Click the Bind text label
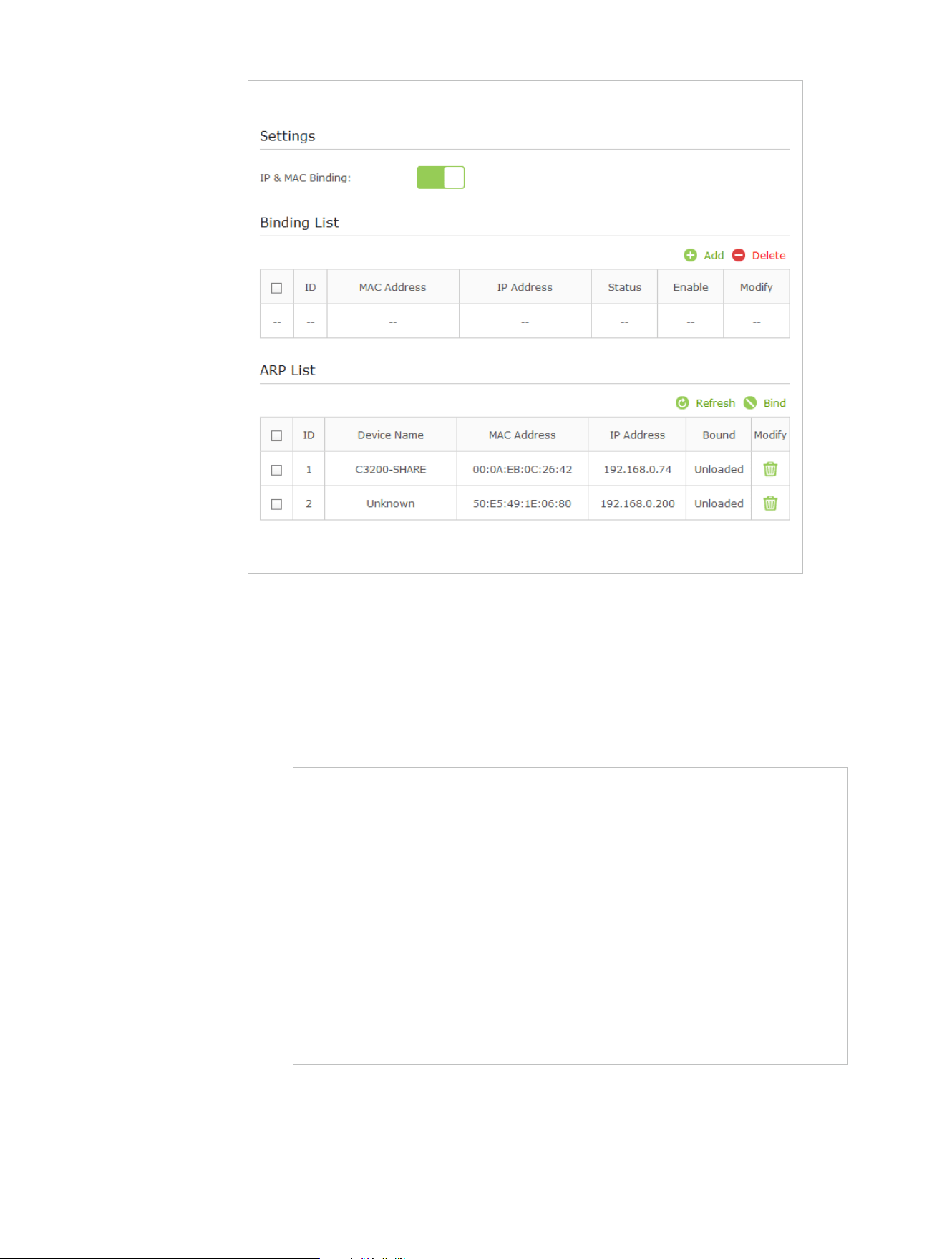 point(774,403)
